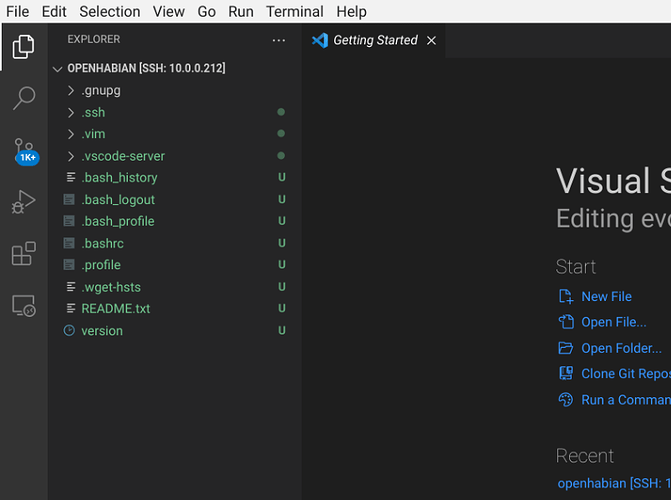Click clock icon beside version file

pos(69,330)
